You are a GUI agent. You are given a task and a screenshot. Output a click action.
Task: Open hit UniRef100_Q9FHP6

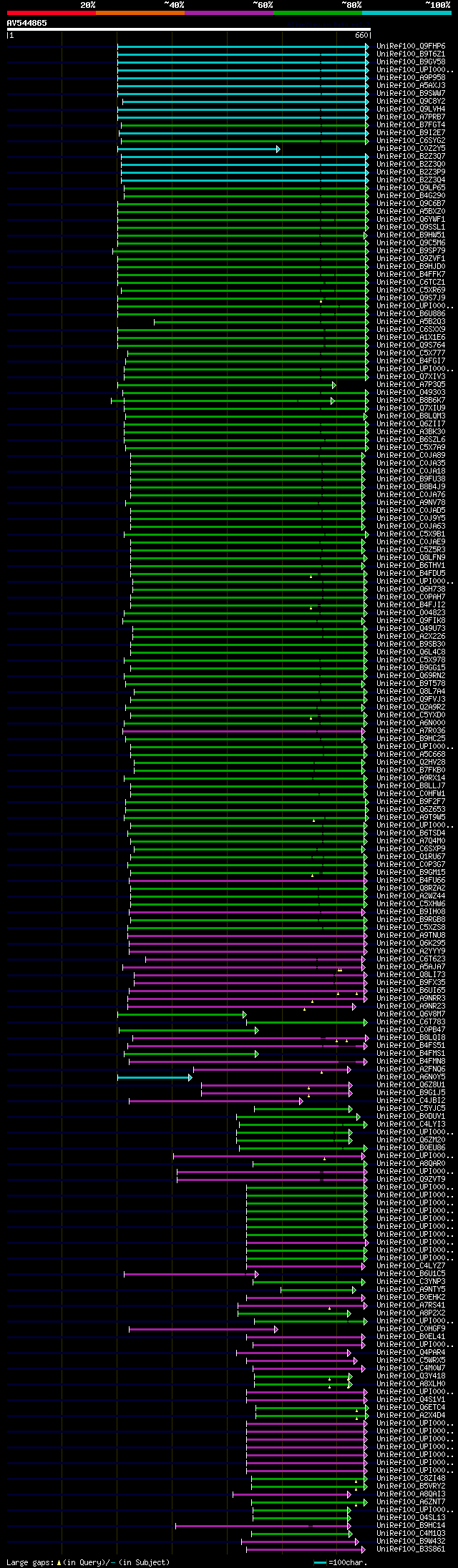[x=411, y=46]
